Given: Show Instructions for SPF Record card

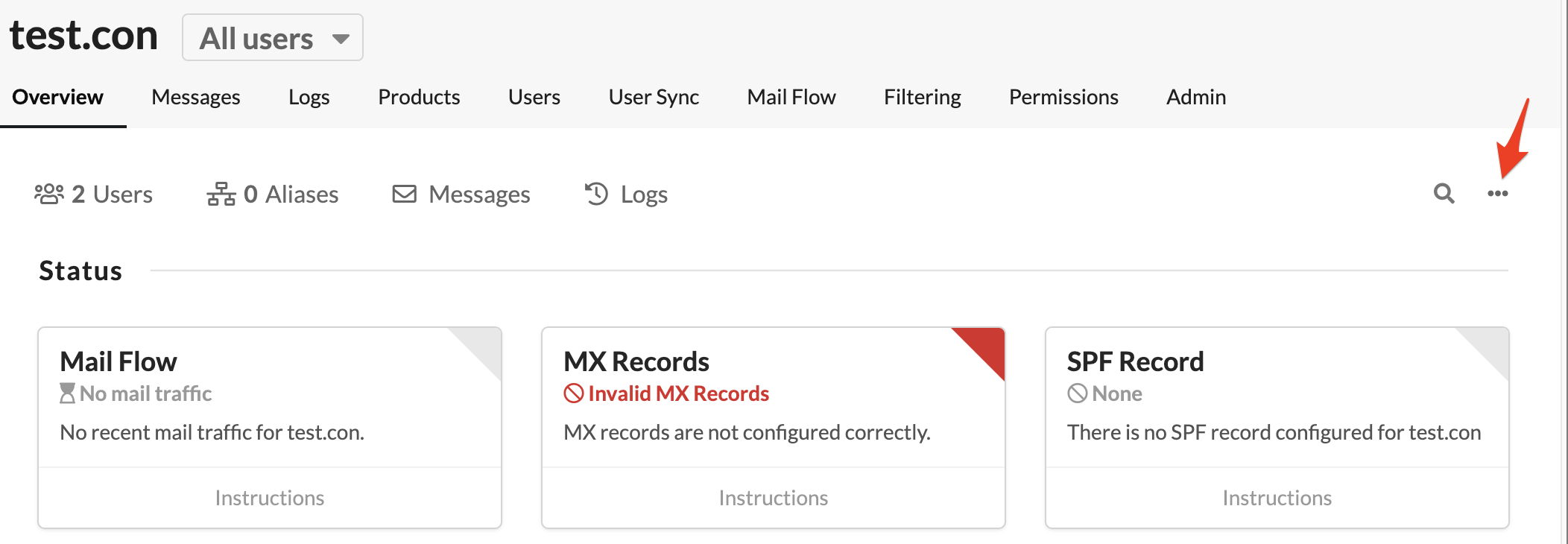Looking at the screenshot, I should (x=1277, y=498).
